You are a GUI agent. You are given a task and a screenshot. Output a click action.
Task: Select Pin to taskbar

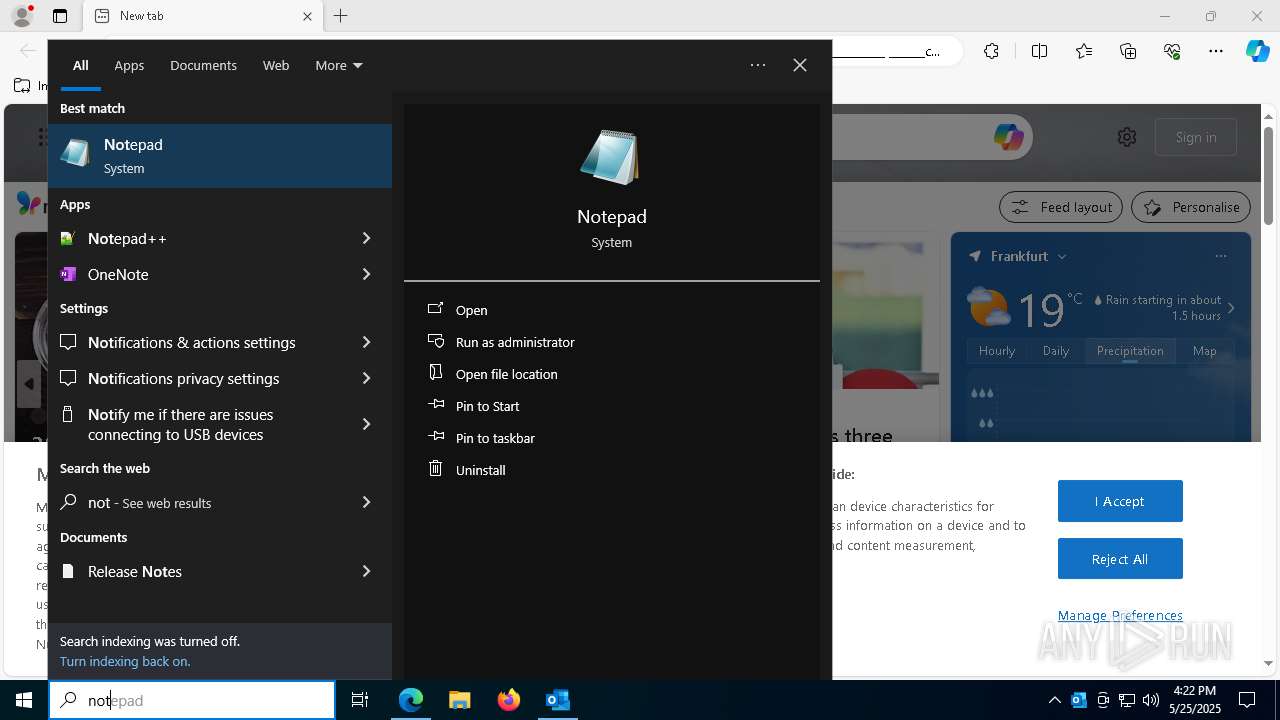pyautogui.click(x=495, y=438)
